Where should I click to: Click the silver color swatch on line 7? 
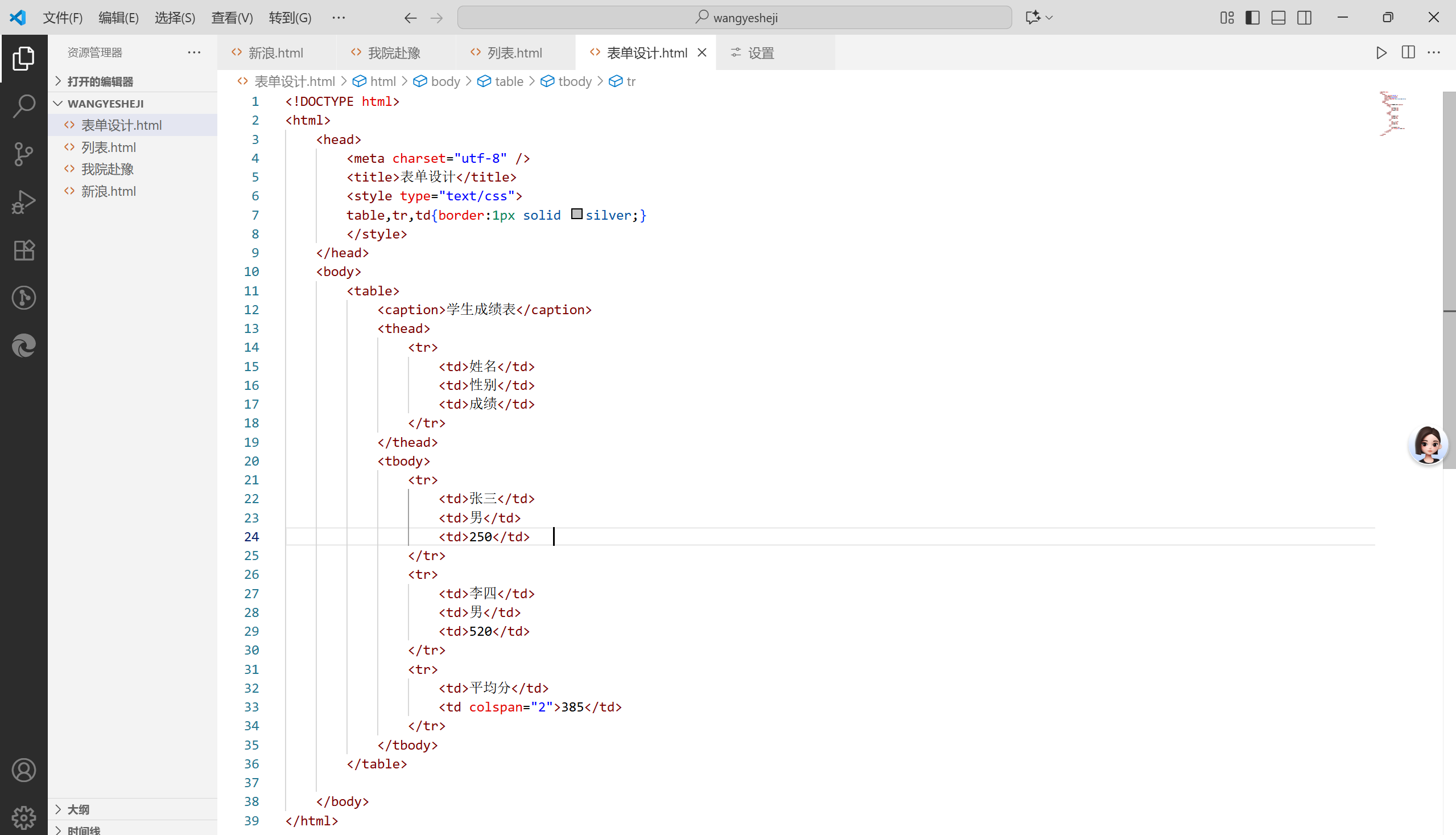point(577,215)
